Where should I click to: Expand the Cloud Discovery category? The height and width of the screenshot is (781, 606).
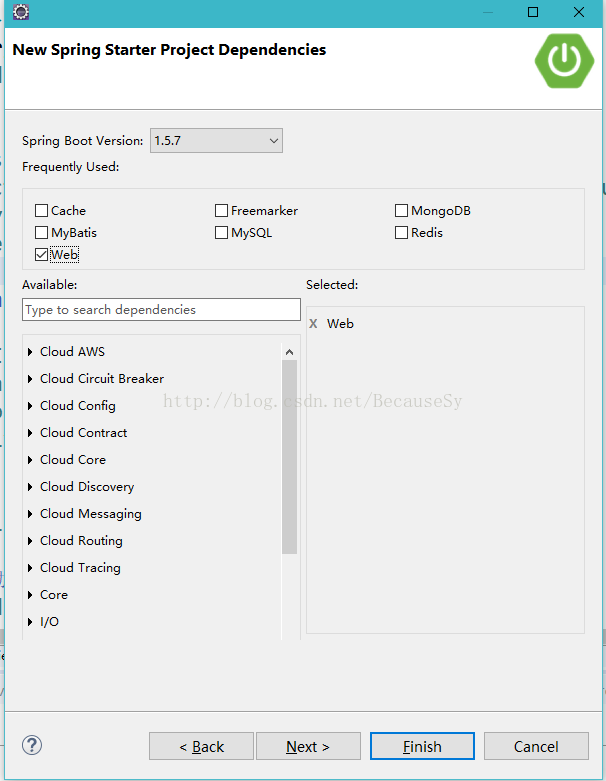(x=30, y=487)
